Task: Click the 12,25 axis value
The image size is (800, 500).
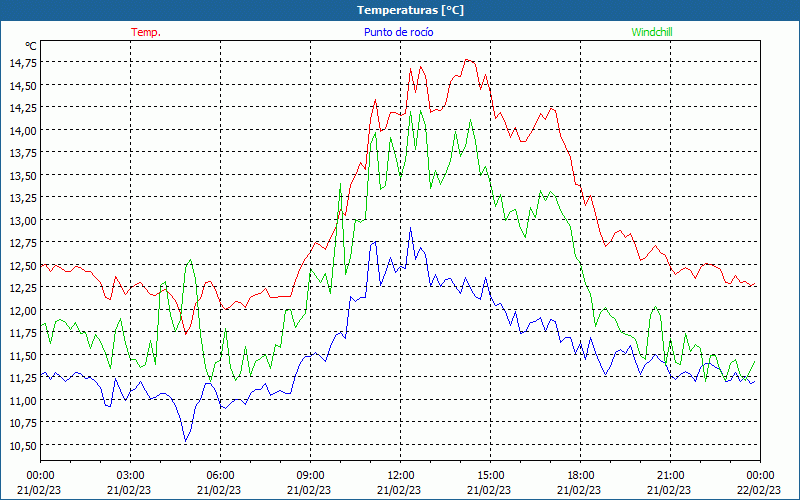Action: (x=22, y=288)
